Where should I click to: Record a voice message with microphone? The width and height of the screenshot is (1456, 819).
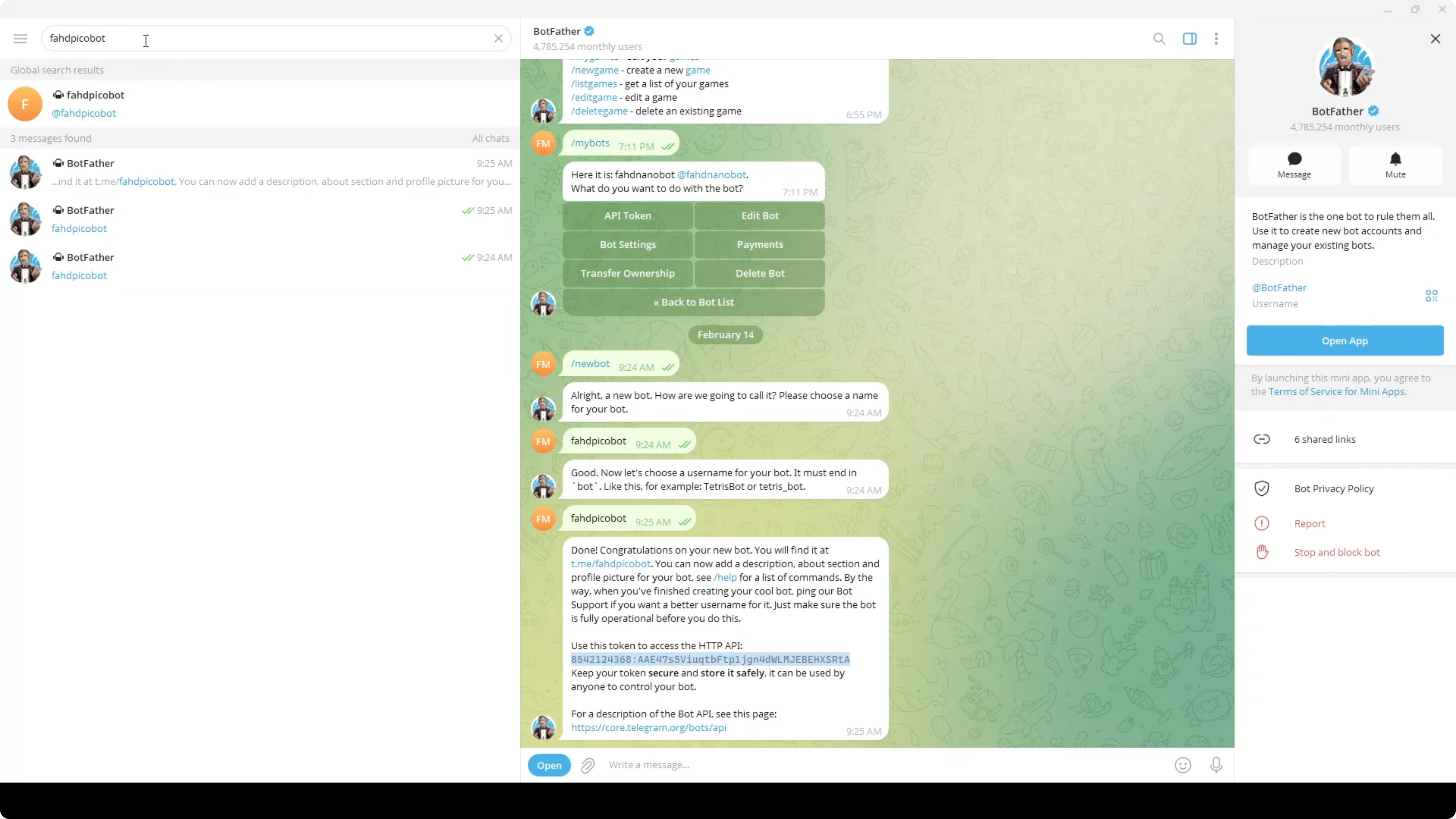coord(1216,765)
